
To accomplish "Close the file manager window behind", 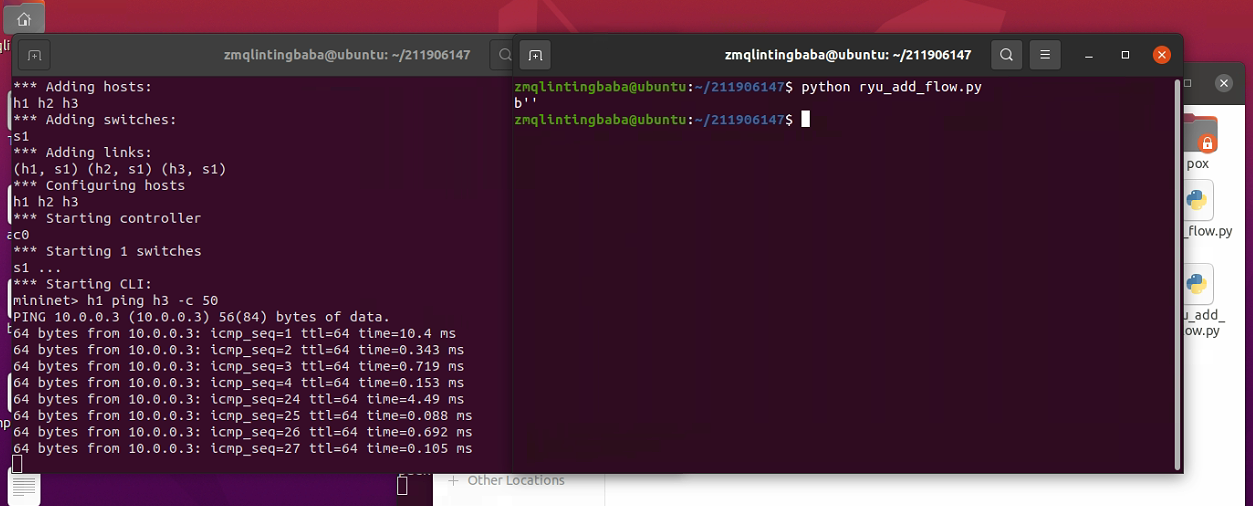I will coord(1223,84).
